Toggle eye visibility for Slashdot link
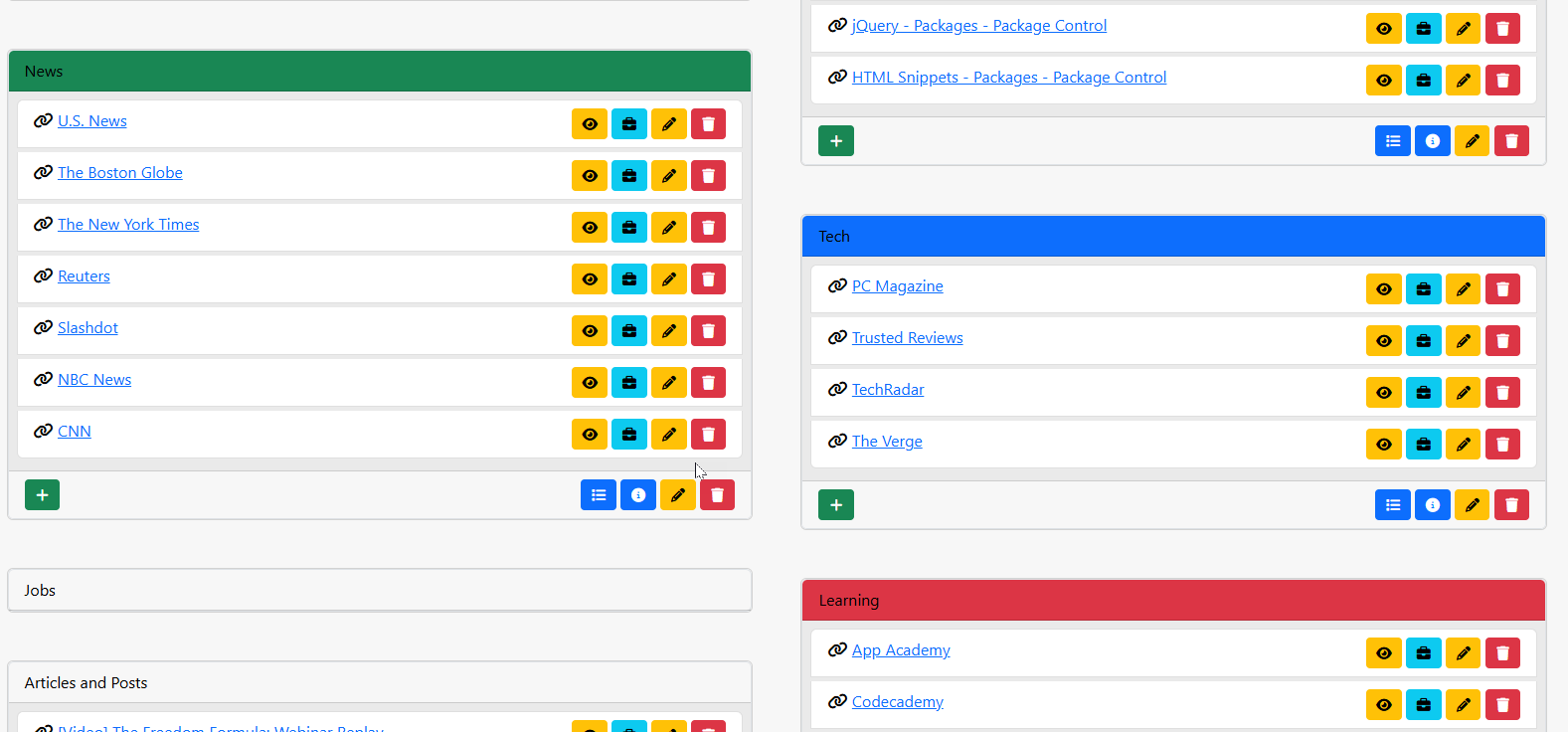 click(590, 331)
